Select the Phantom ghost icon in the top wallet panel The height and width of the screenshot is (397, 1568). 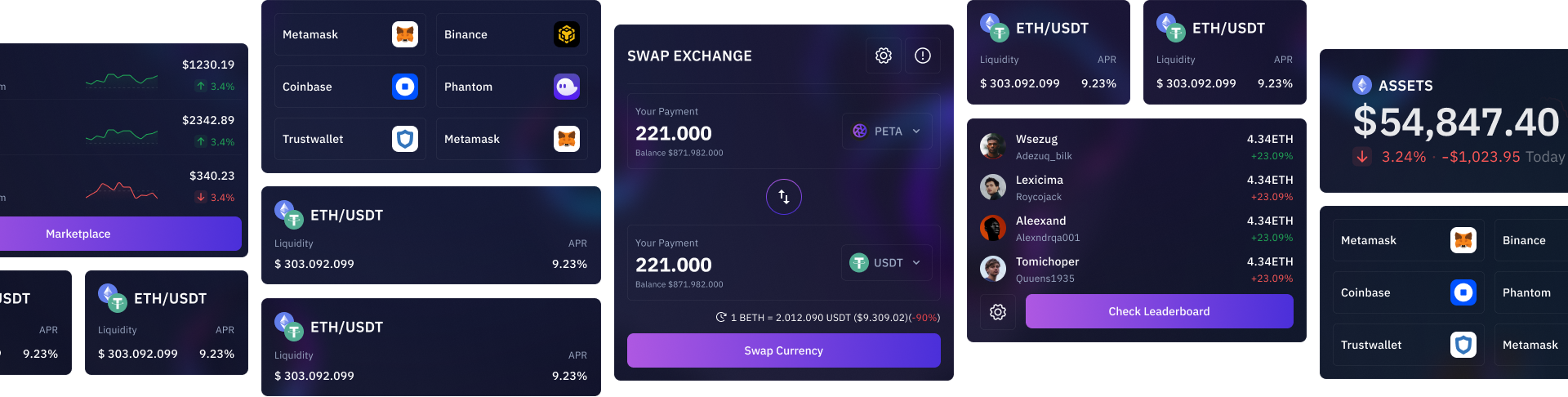(567, 87)
